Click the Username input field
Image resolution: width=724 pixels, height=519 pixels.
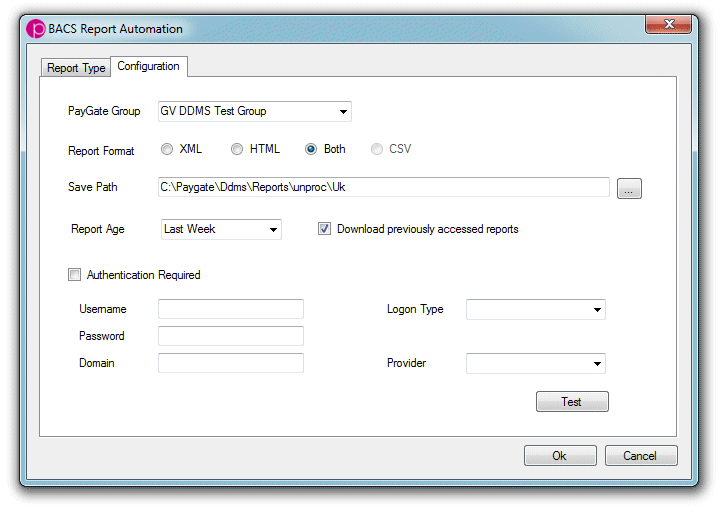[230, 309]
